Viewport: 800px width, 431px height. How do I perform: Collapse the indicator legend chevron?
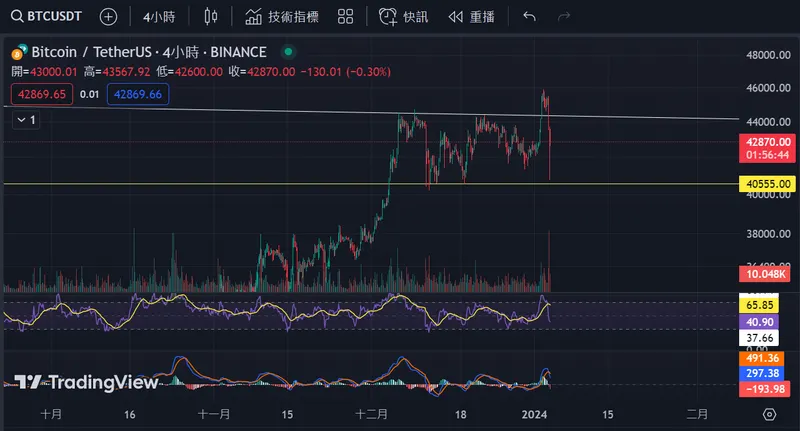click(21, 120)
